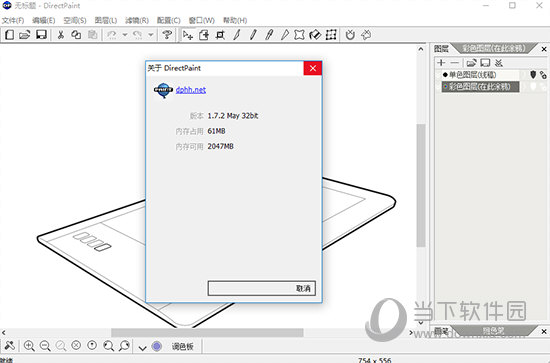This screenshot has width=550, height=363.
Task: Open the 空间(S) menu
Action: click(x=75, y=20)
